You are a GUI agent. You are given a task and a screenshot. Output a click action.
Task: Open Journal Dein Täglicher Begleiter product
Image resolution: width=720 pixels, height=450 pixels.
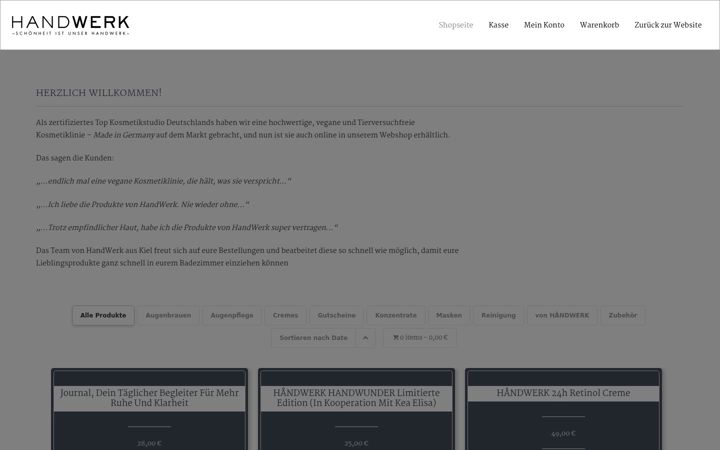[x=149, y=398]
